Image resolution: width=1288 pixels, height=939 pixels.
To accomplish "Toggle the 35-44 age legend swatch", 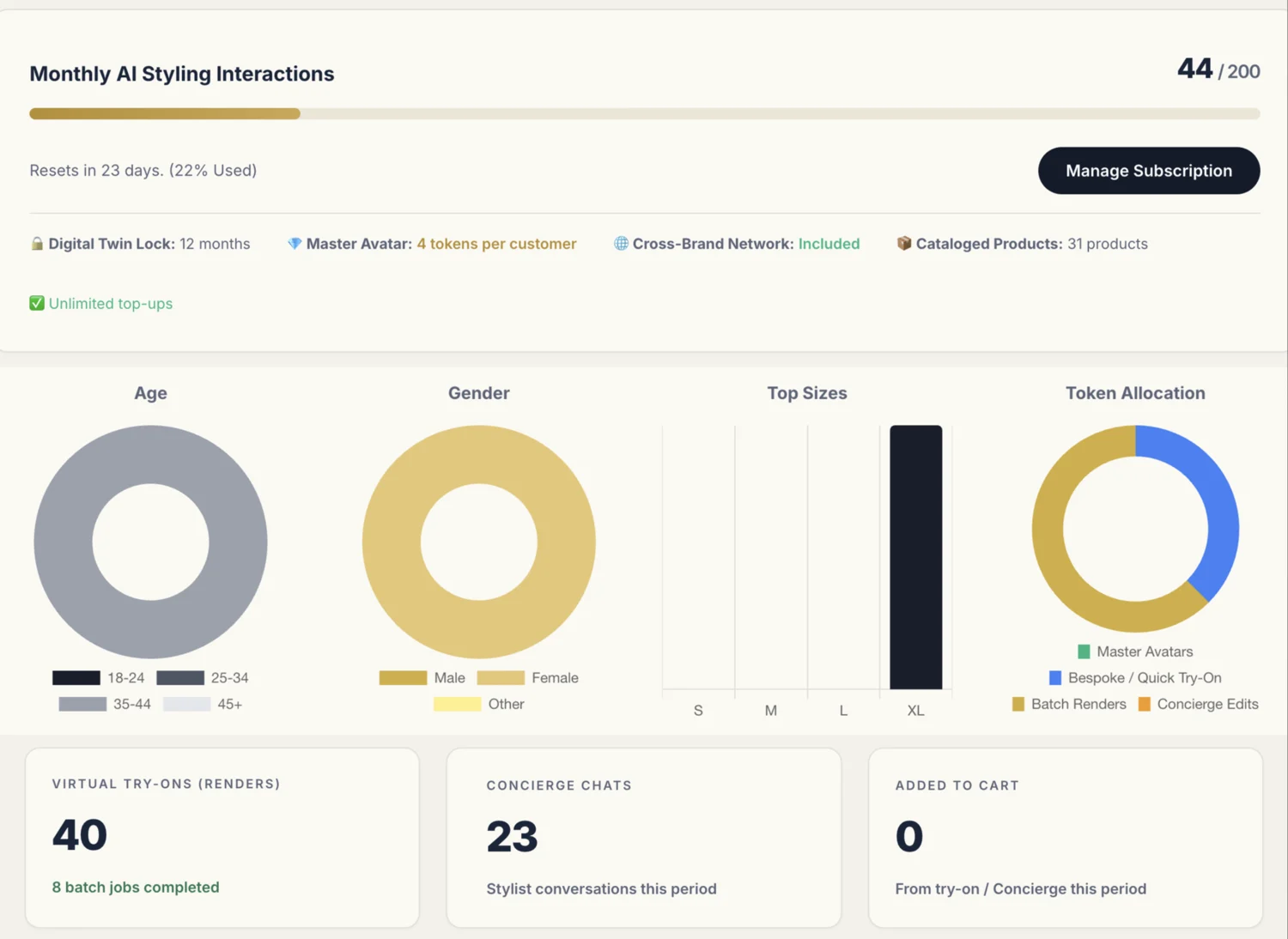I will click(x=82, y=704).
